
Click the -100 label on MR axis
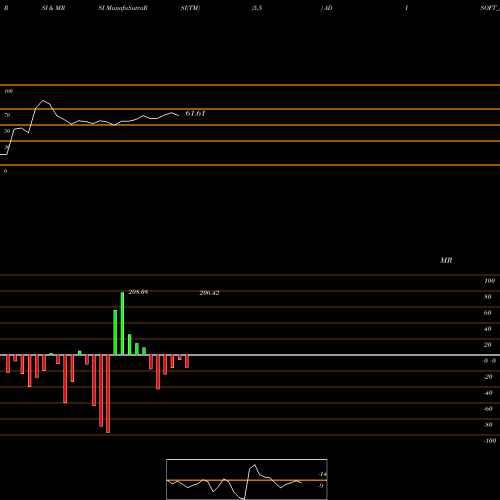(x=490, y=441)
